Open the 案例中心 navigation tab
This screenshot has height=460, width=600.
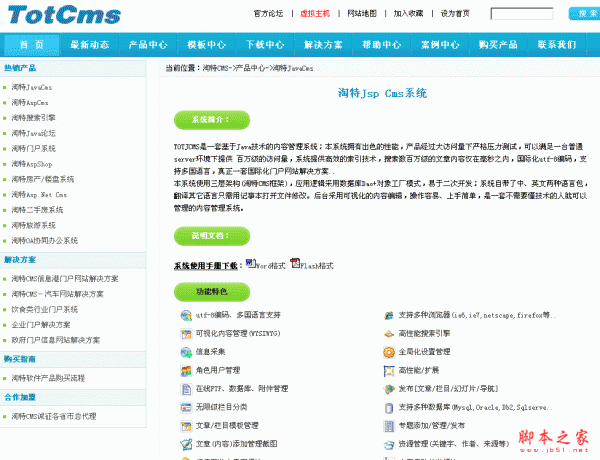point(440,45)
